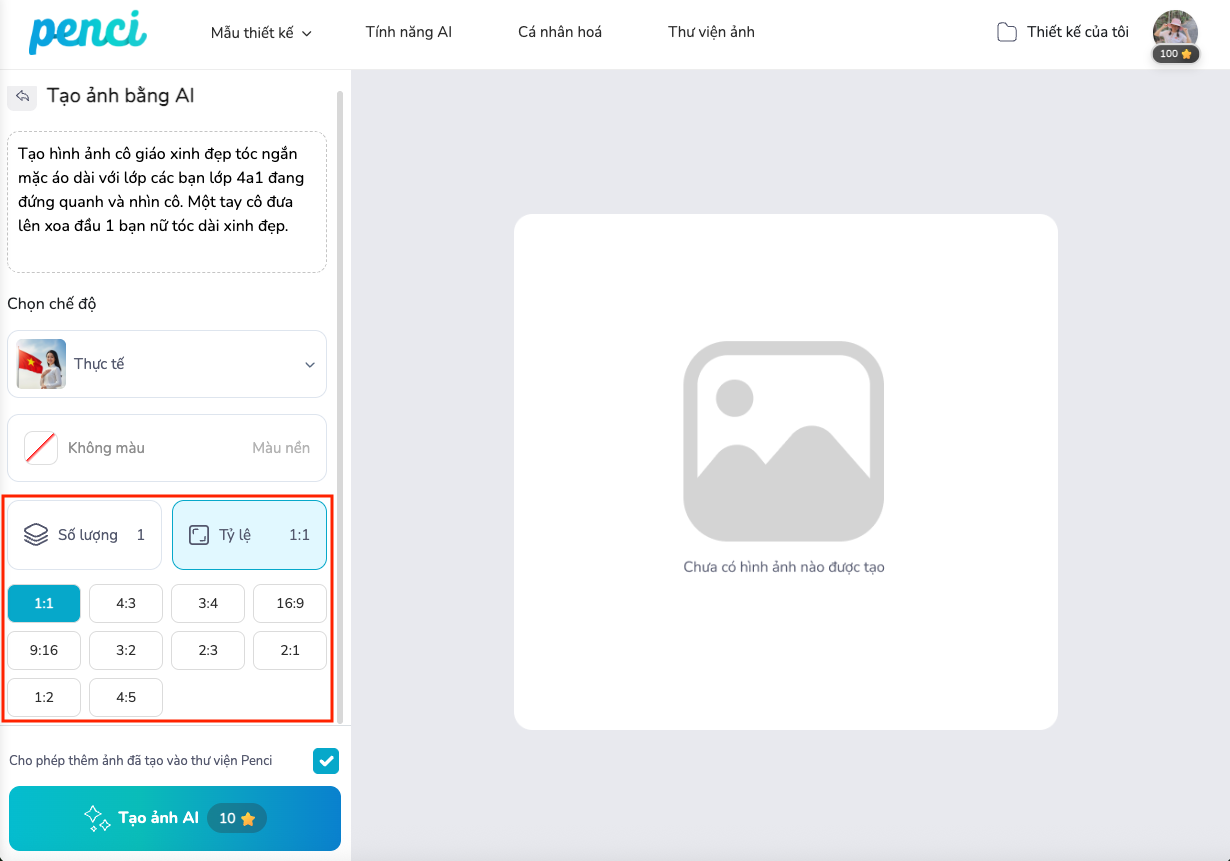This screenshot has height=861, width=1230.
Task: Open the Cá nhân hoá page
Action: [560, 32]
